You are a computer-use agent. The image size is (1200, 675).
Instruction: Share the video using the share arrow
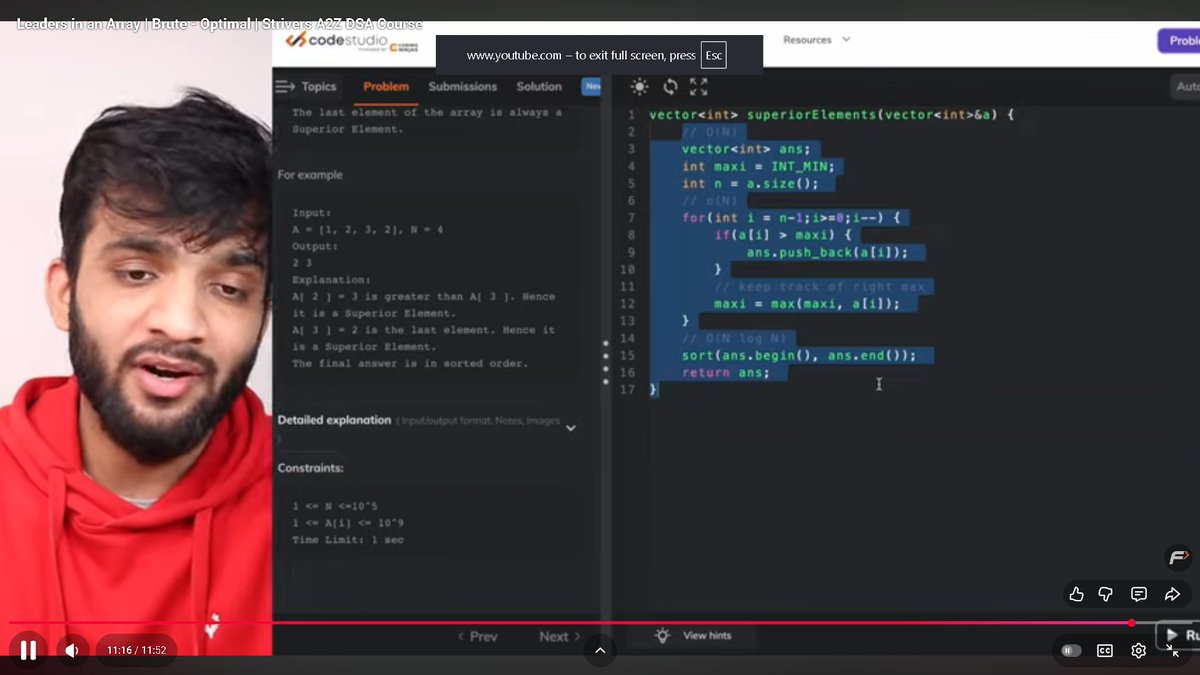click(x=1172, y=594)
